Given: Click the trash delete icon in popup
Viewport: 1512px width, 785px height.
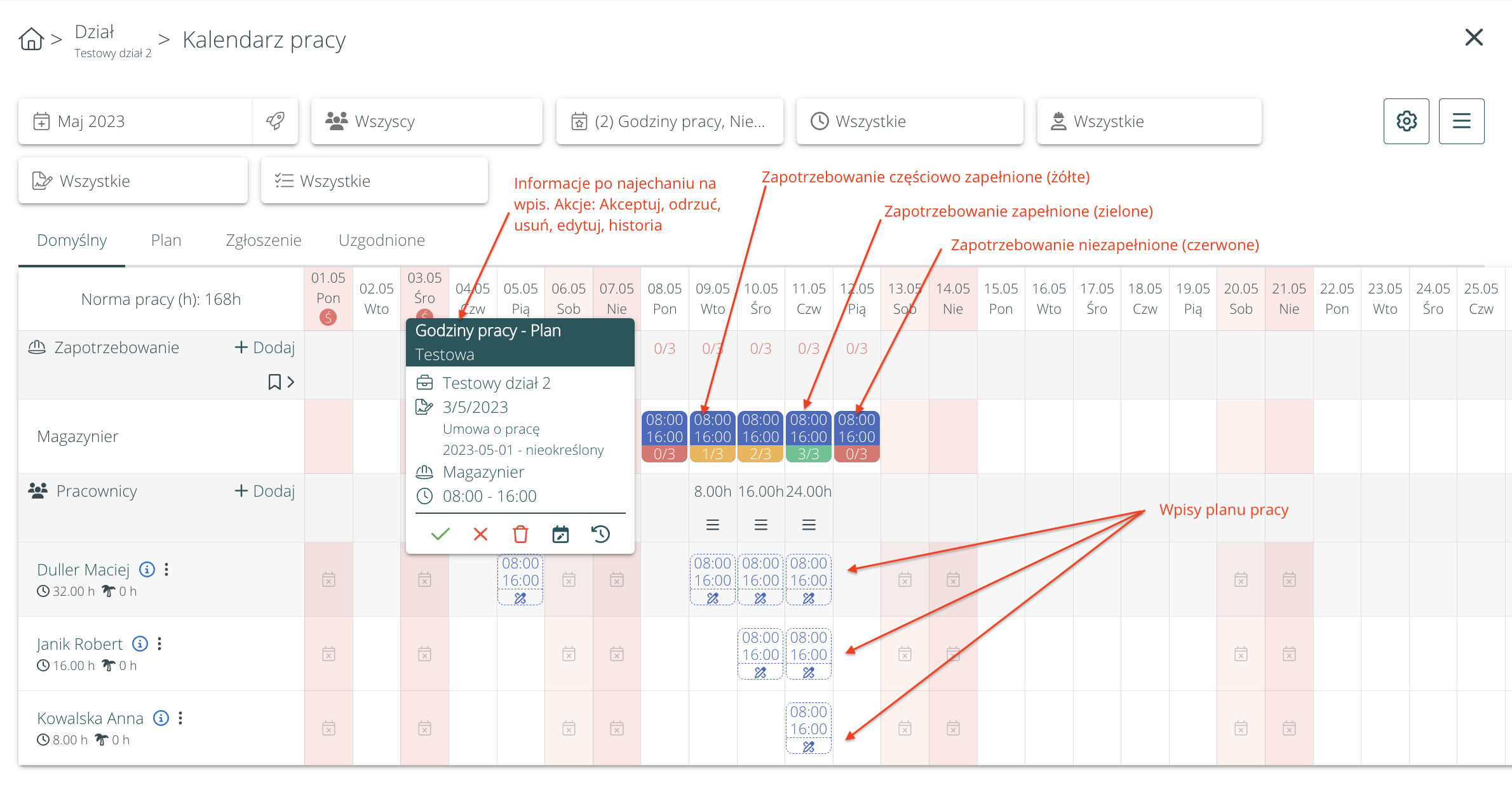Looking at the screenshot, I should click(x=520, y=534).
